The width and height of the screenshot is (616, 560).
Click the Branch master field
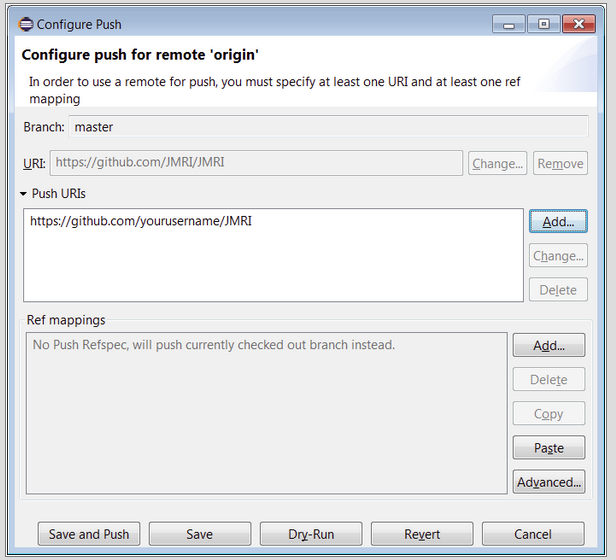[328, 127]
